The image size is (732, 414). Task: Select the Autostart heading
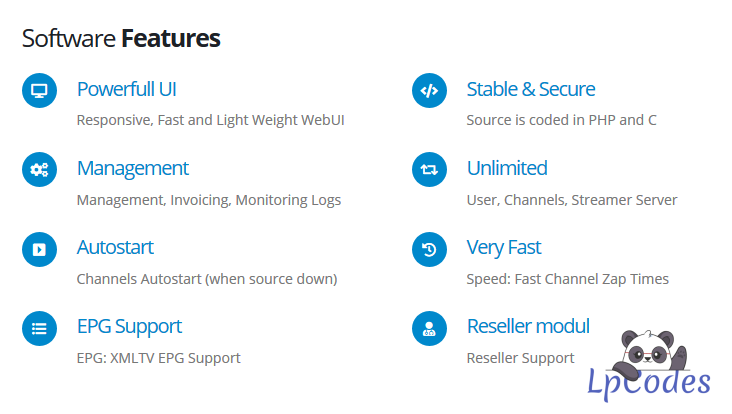click(x=115, y=247)
